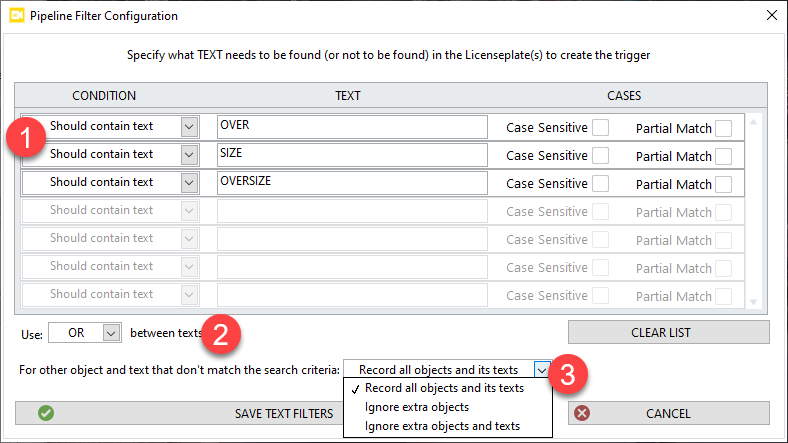Close the Pipeline Filter Configuration window
The width and height of the screenshot is (788, 443).
coord(770,15)
